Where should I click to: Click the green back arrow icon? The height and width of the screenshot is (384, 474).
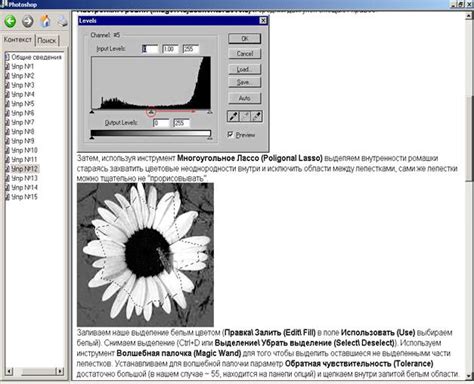coord(10,21)
